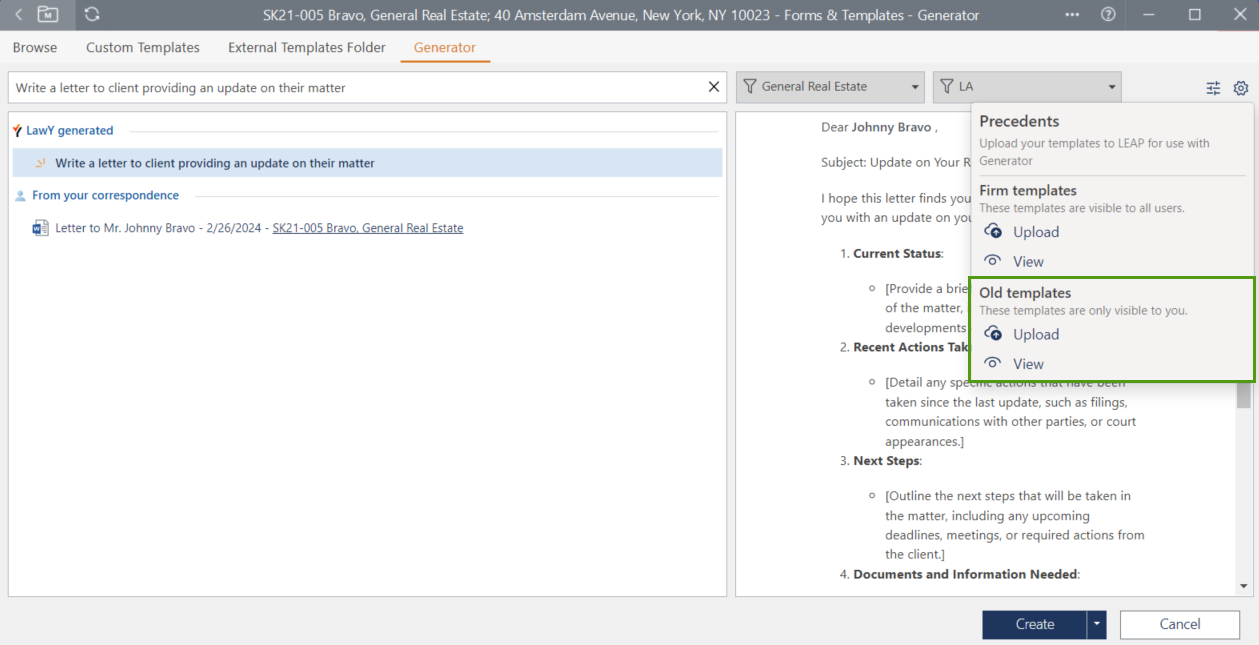The image size is (1259, 645).
Task: Click View under Old templates
Action: pyautogui.click(x=1028, y=365)
